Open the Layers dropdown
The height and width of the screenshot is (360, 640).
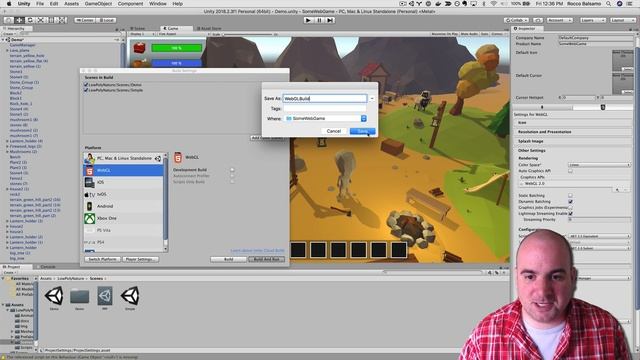coord(593,20)
